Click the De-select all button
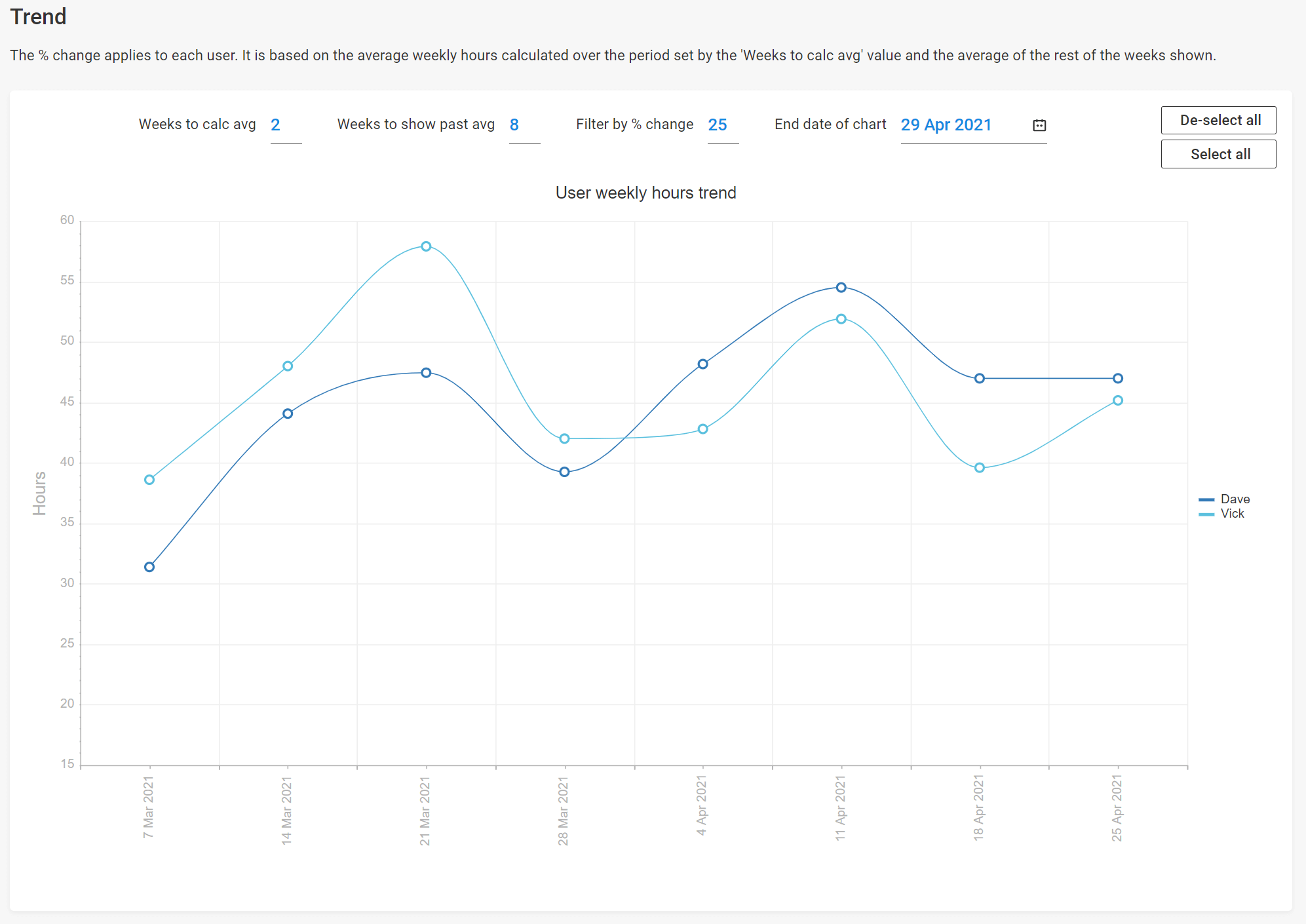The height and width of the screenshot is (924, 1306). pos(1218,121)
